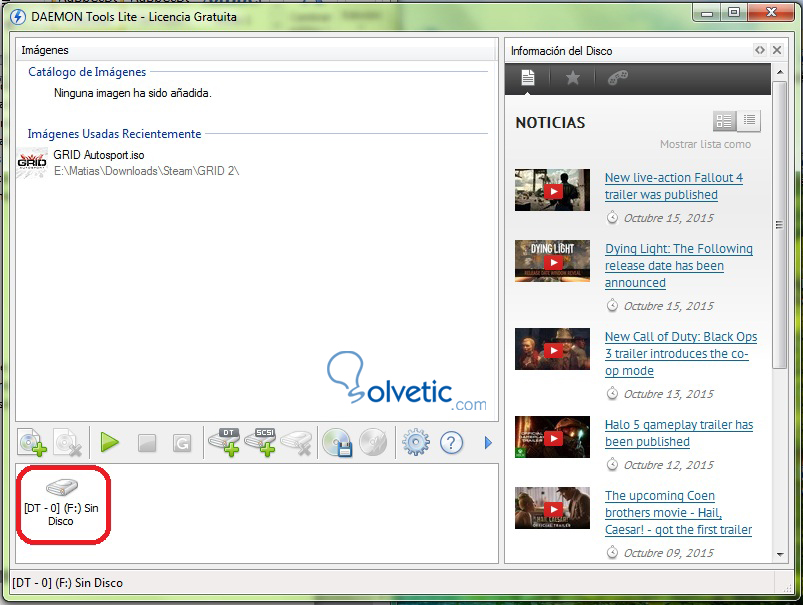Click the E:\Matias\Downloads path text
803x605 pixels.
[146, 171]
